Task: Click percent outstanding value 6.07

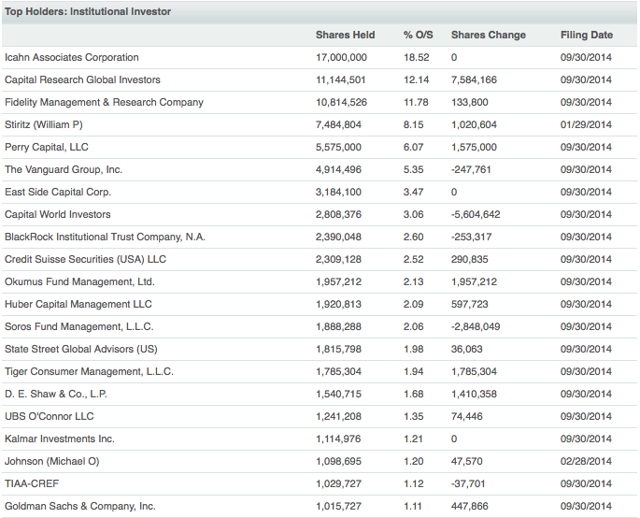Action: tap(413, 147)
